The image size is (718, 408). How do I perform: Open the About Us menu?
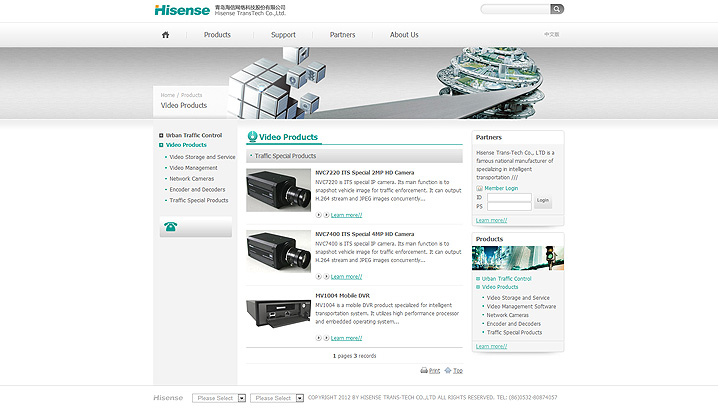click(404, 35)
